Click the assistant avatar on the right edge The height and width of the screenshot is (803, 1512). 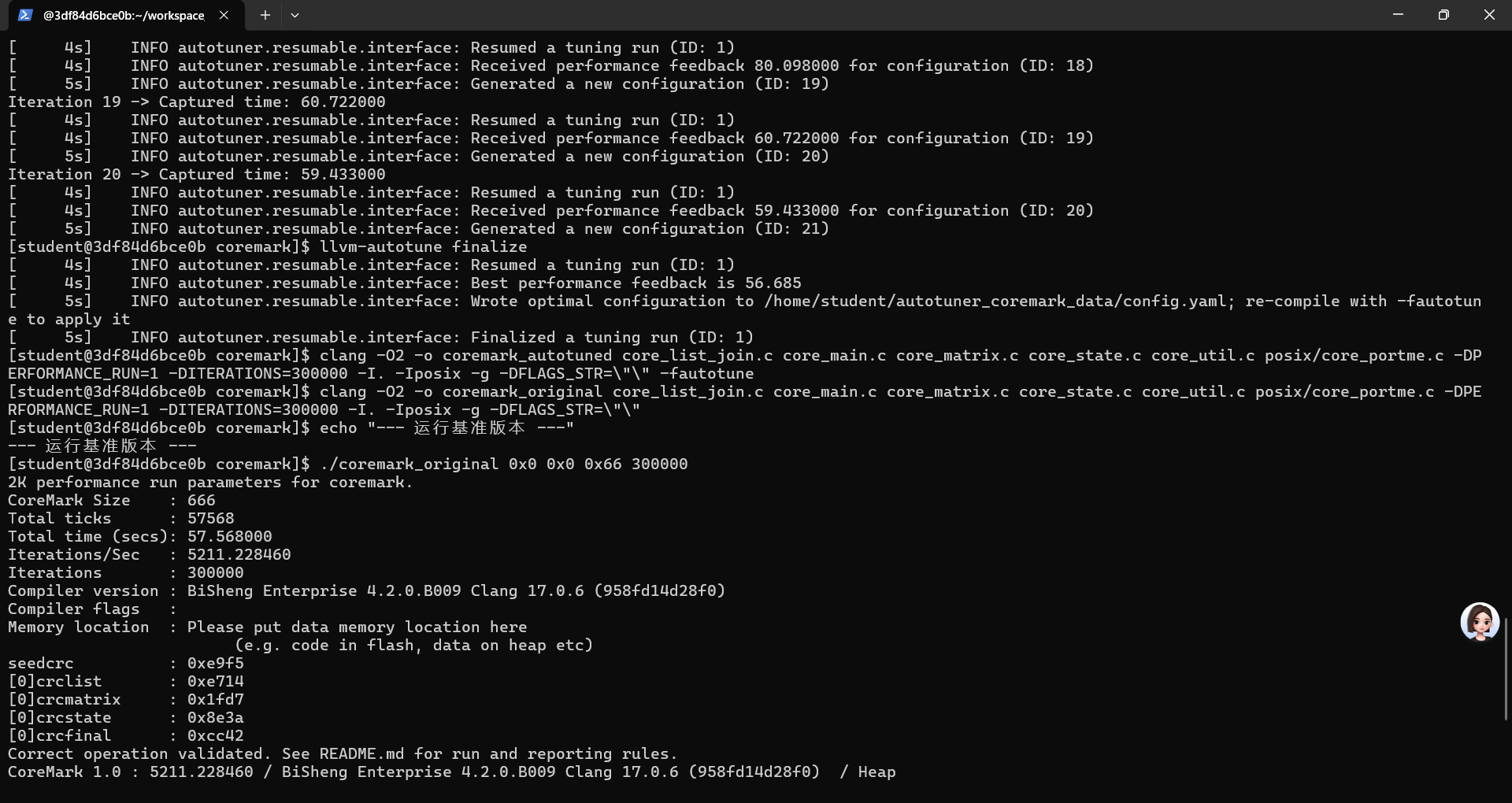pyautogui.click(x=1479, y=622)
